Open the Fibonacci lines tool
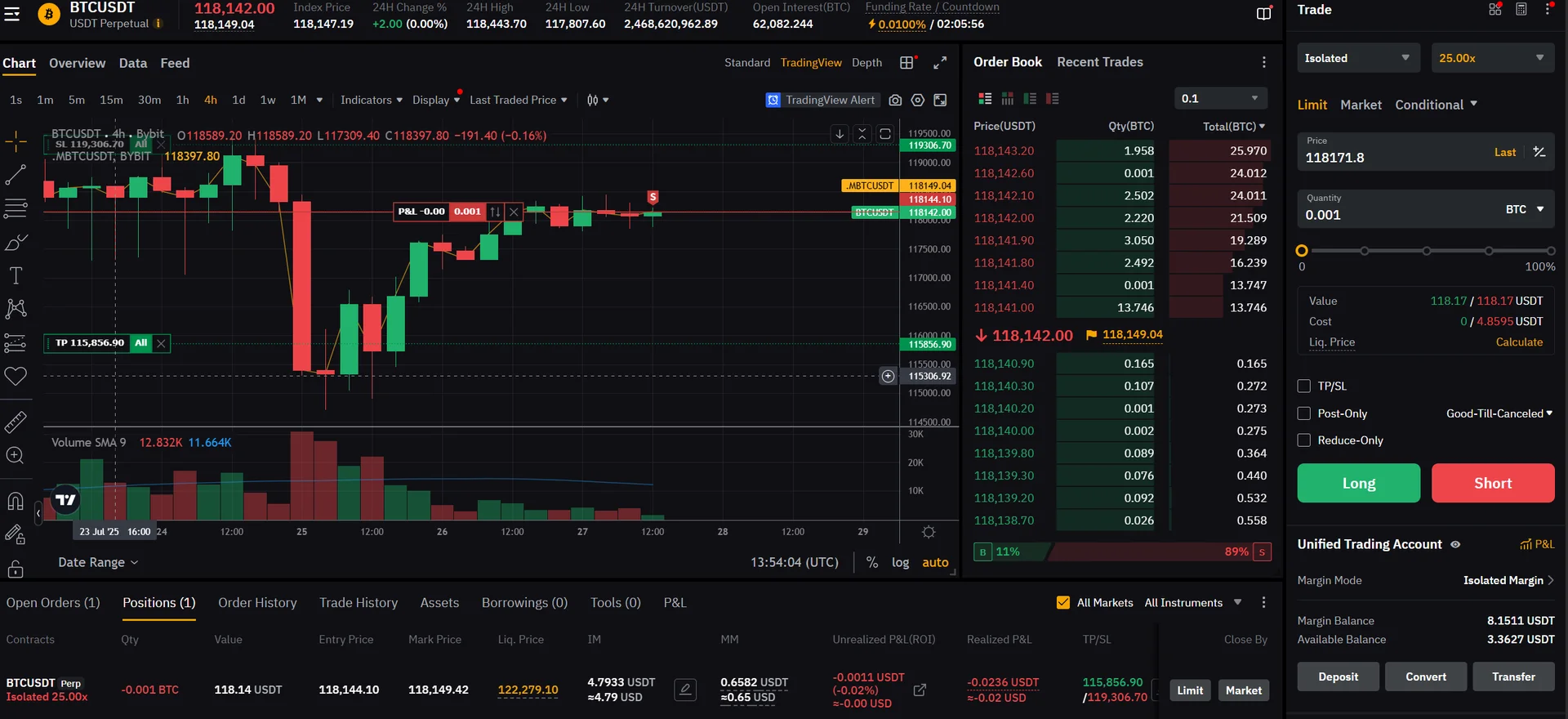Viewport: 1568px width, 719px height. 16,208
